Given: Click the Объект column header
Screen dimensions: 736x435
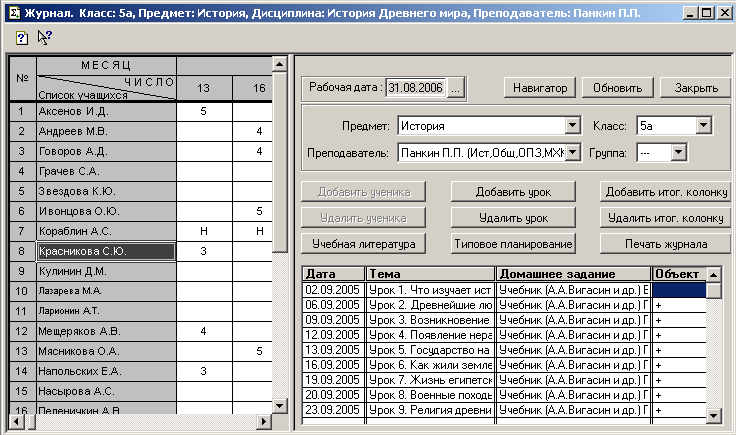Looking at the screenshot, I should point(679,274).
